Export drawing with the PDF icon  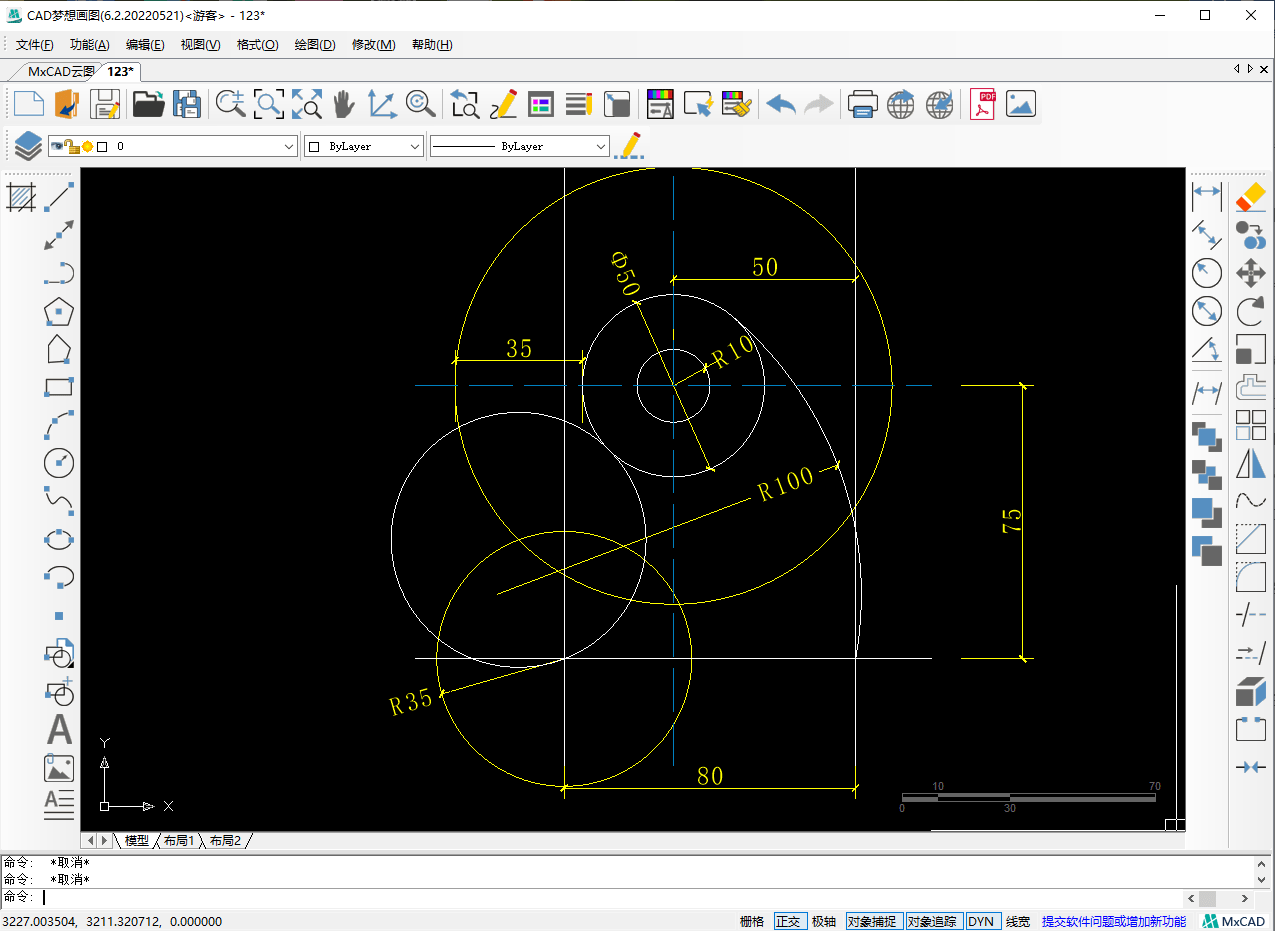tap(983, 104)
